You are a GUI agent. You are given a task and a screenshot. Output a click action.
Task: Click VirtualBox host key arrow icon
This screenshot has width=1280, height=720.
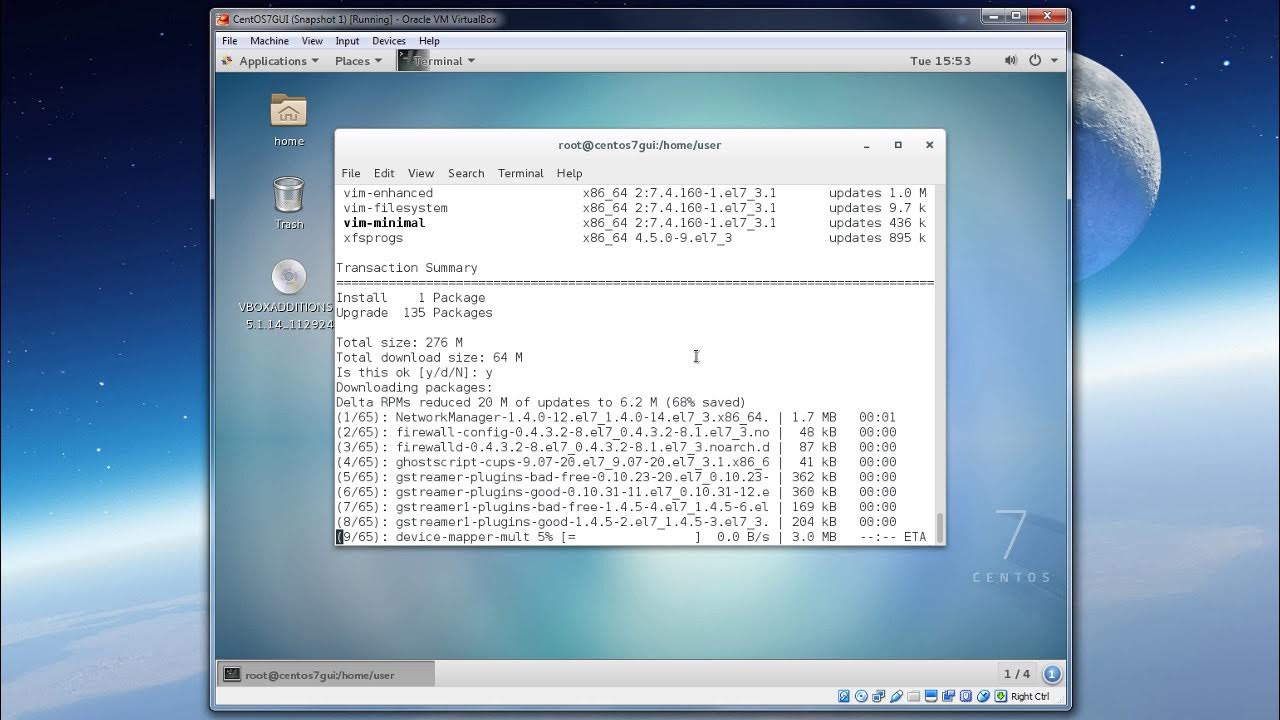(1001, 696)
